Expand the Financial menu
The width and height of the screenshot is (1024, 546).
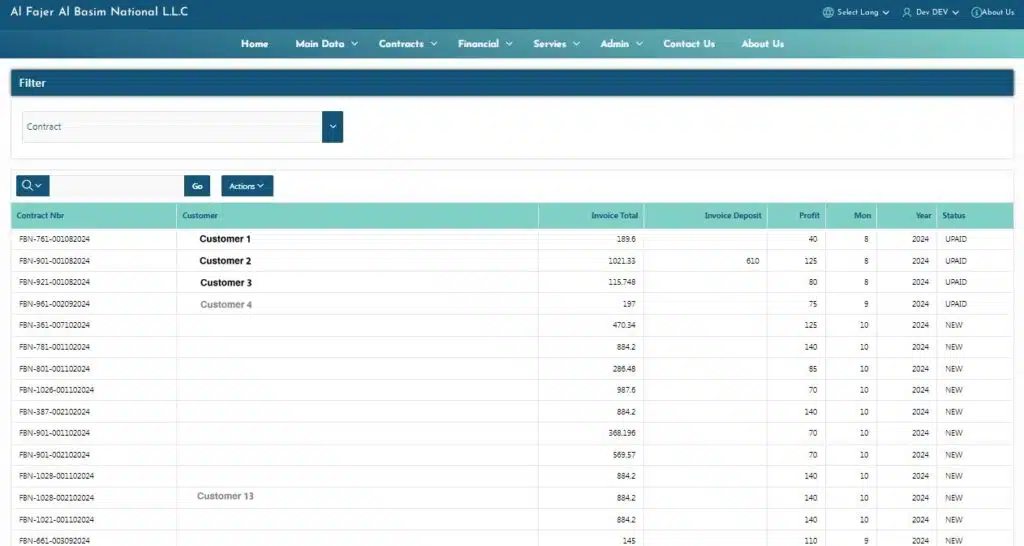(485, 44)
